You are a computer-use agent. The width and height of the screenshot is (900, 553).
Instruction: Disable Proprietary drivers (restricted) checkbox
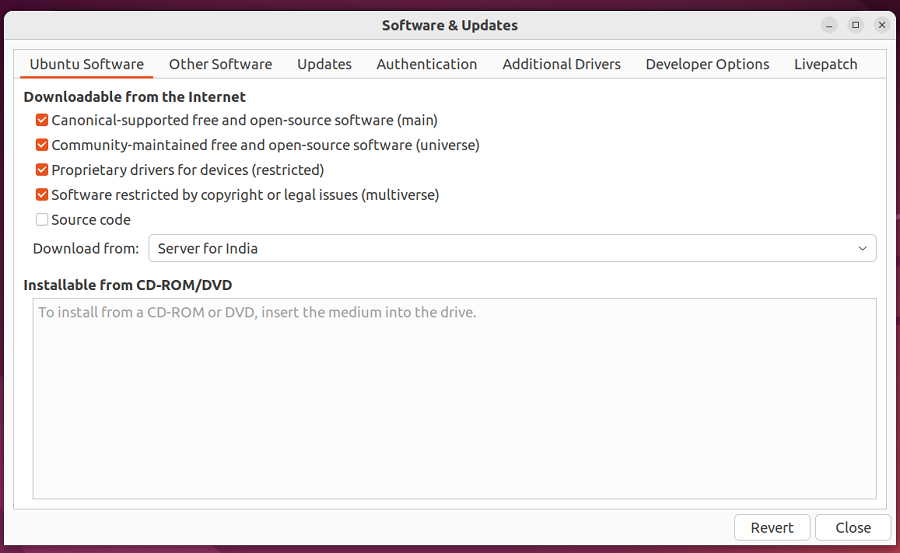[42, 170]
